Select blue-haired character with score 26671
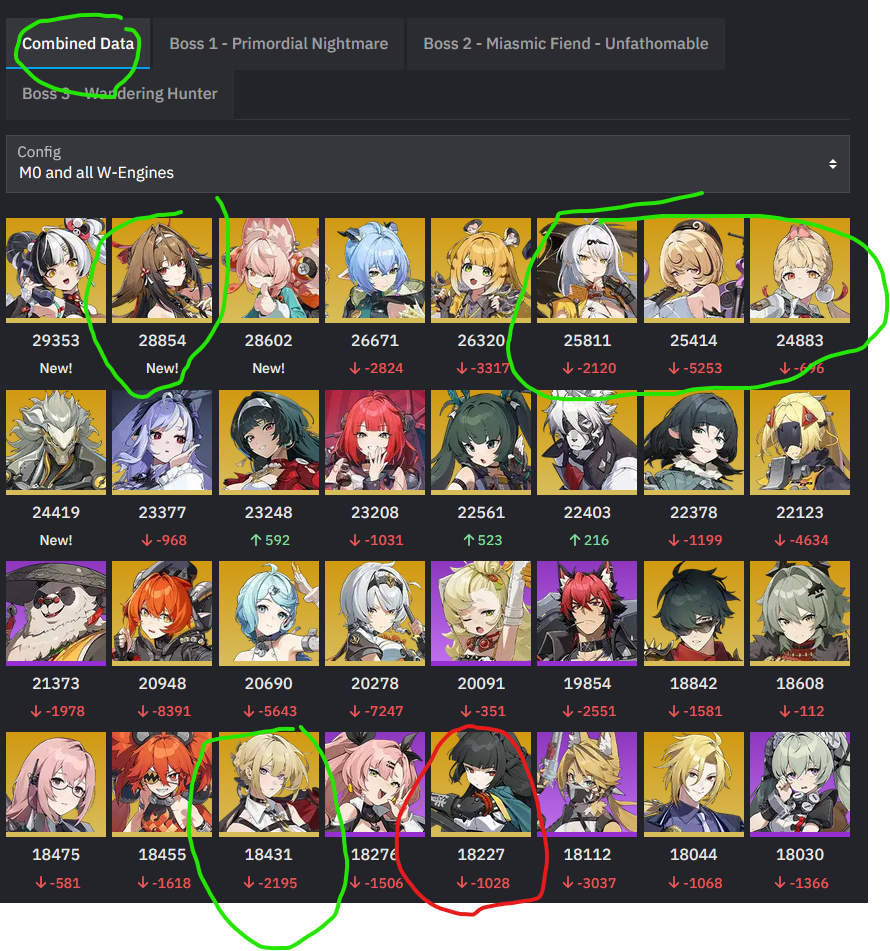 point(375,270)
